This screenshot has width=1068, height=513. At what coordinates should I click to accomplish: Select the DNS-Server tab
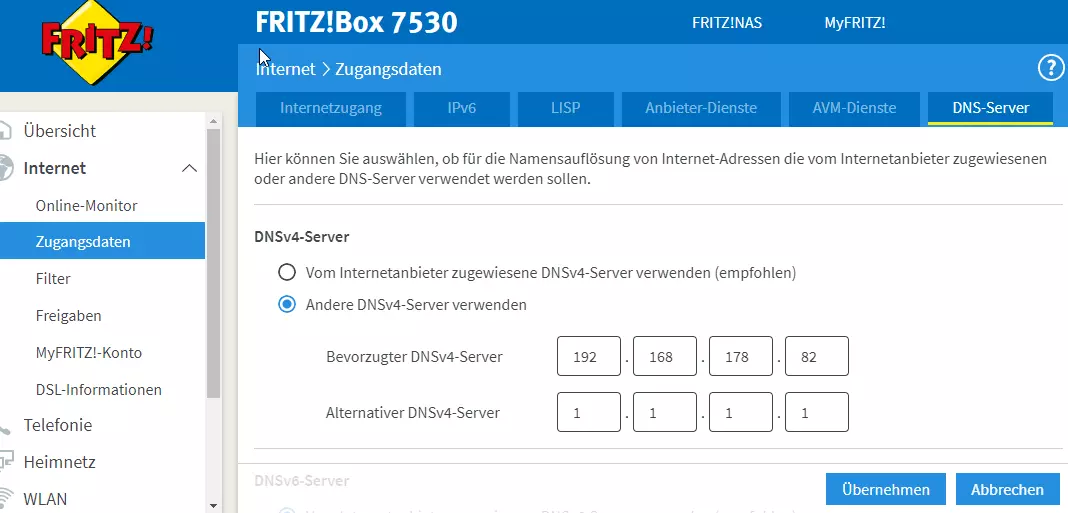[x=990, y=108]
